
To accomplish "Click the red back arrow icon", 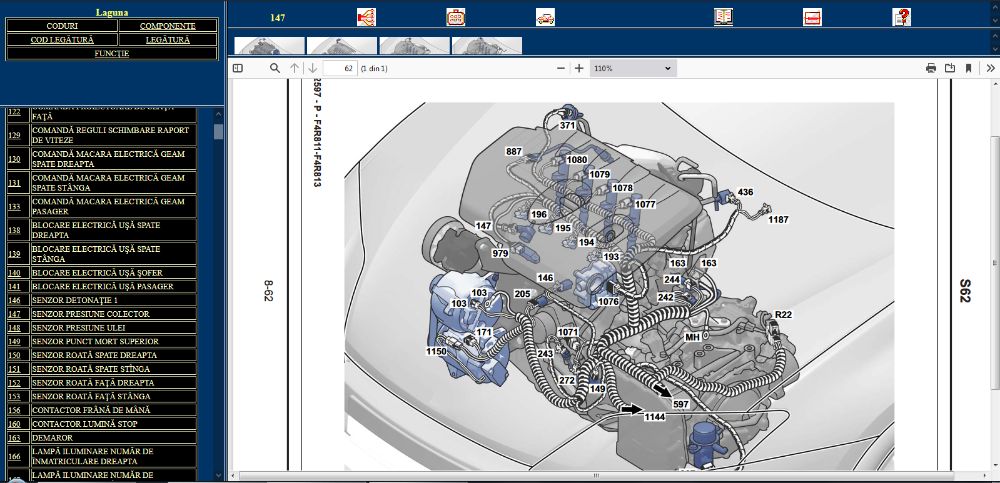I will [812, 17].
